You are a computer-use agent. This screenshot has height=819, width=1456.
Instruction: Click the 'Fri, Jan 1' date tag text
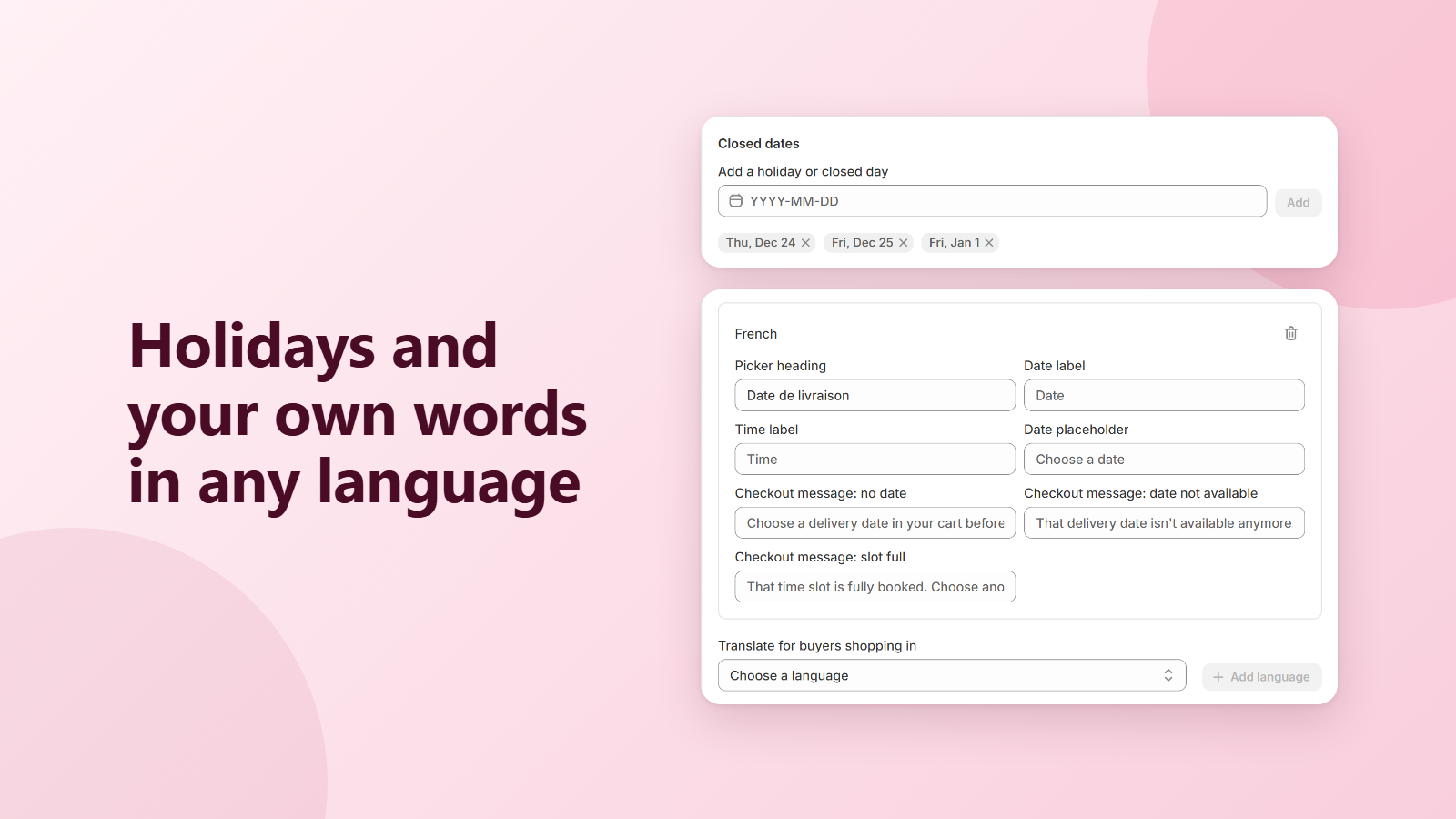point(955,243)
